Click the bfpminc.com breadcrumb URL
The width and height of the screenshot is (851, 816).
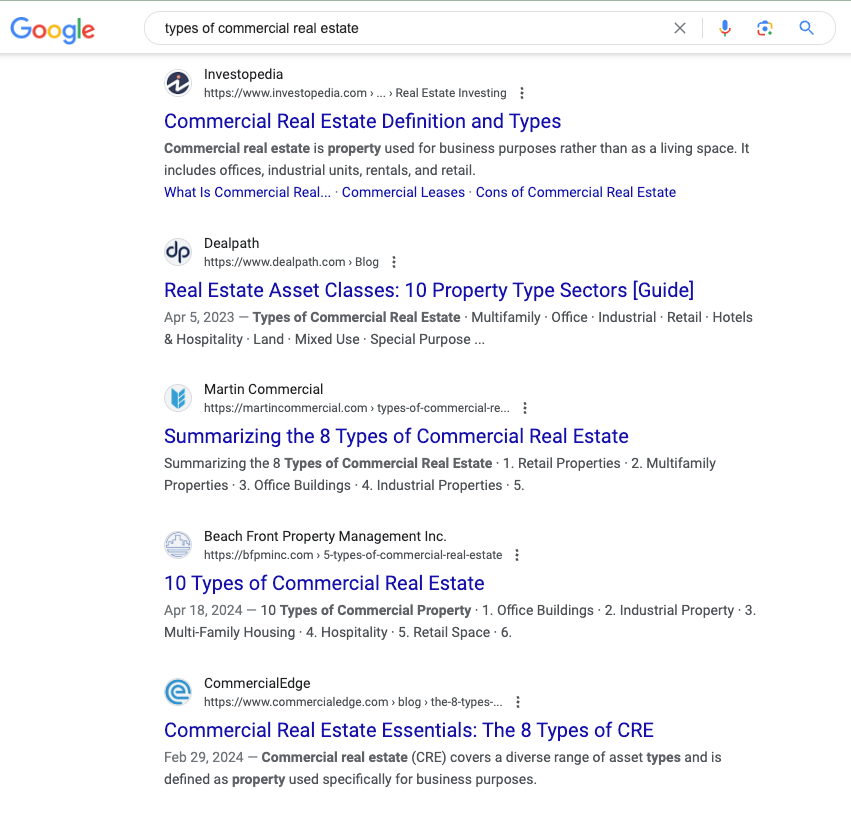(x=353, y=555)
